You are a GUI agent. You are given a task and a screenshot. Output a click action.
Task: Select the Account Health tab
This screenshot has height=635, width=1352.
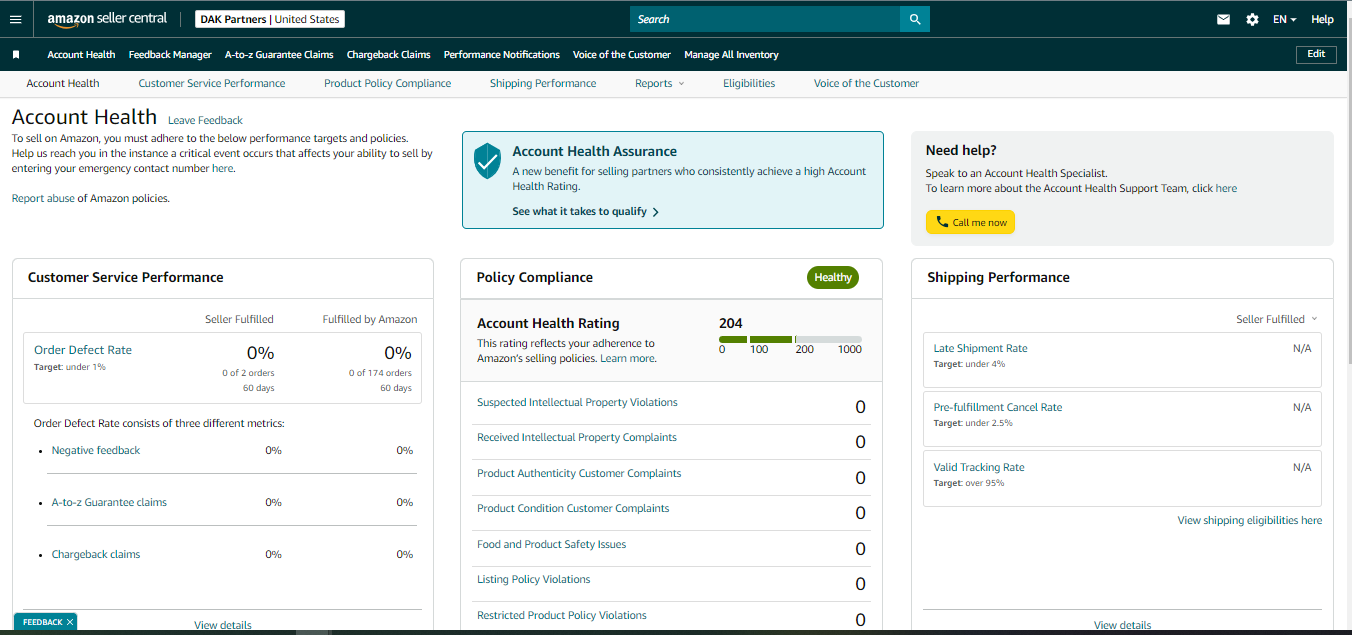[63, 84]
